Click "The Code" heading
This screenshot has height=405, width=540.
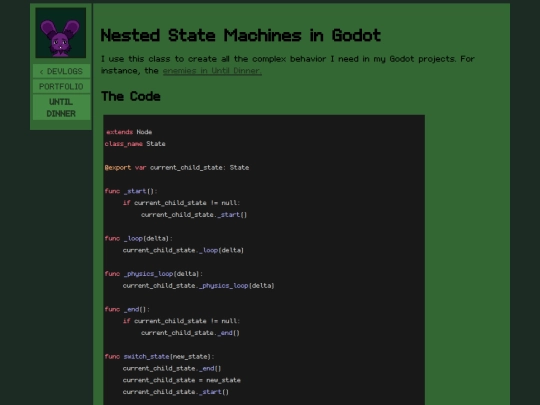pyautogui.click(x=131, y=96)
